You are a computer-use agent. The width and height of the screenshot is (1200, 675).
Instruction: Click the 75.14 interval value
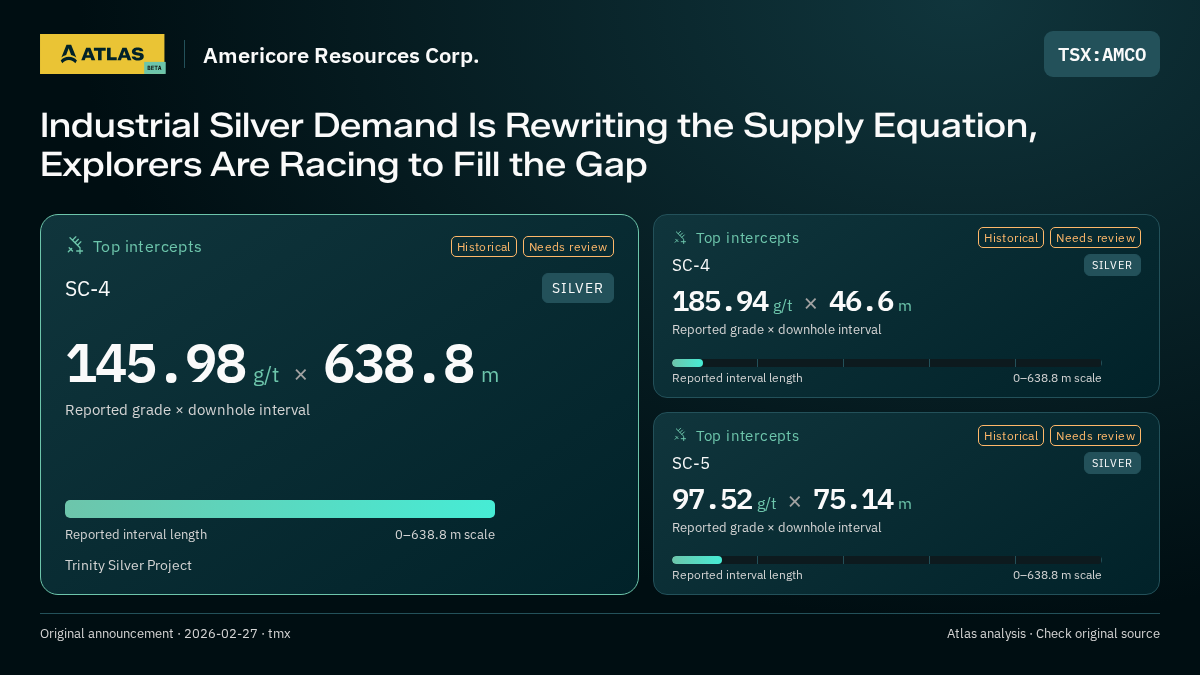point(853,499)
